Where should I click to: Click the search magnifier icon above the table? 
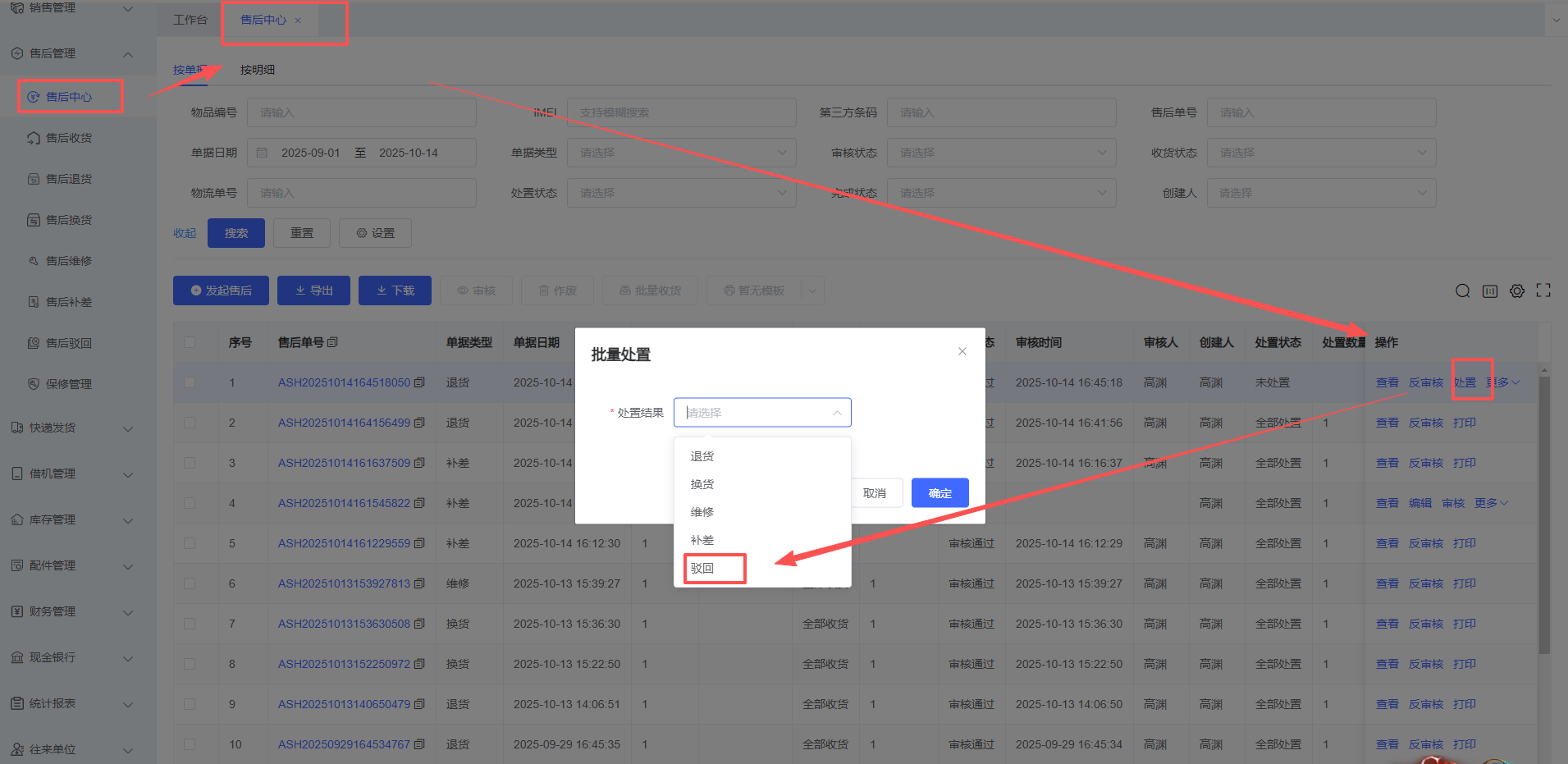[x=1462, y=291]
